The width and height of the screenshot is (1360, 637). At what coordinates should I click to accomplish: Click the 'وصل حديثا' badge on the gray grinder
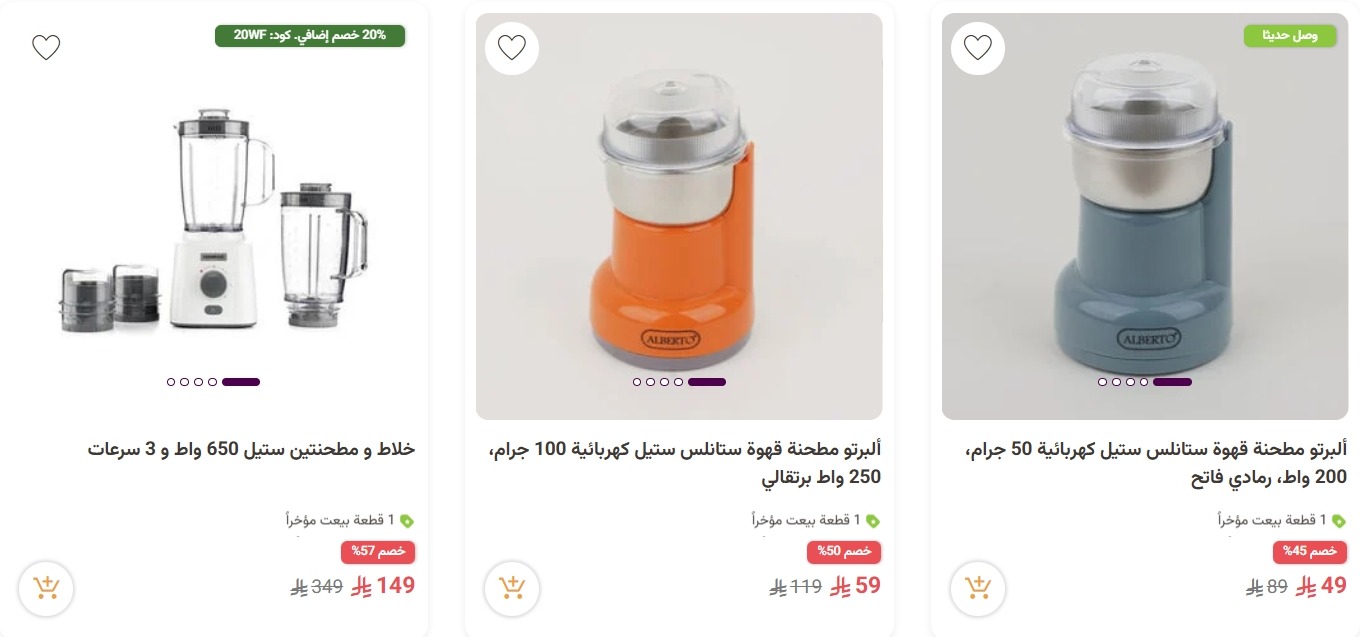pos(1290,34)
